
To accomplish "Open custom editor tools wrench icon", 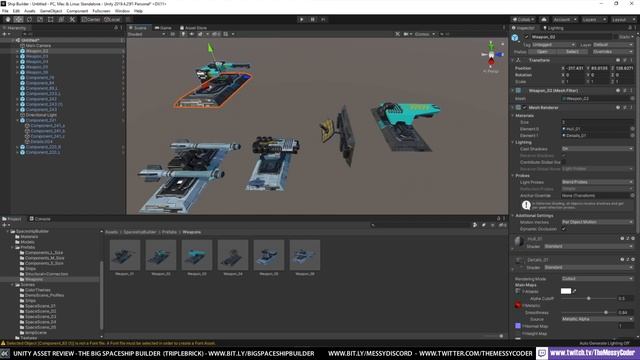I will 72,20.
